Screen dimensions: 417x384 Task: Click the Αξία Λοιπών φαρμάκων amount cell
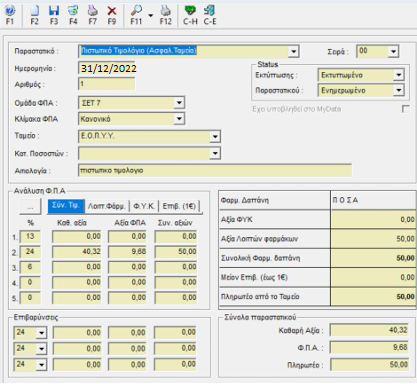coord(373,239)
